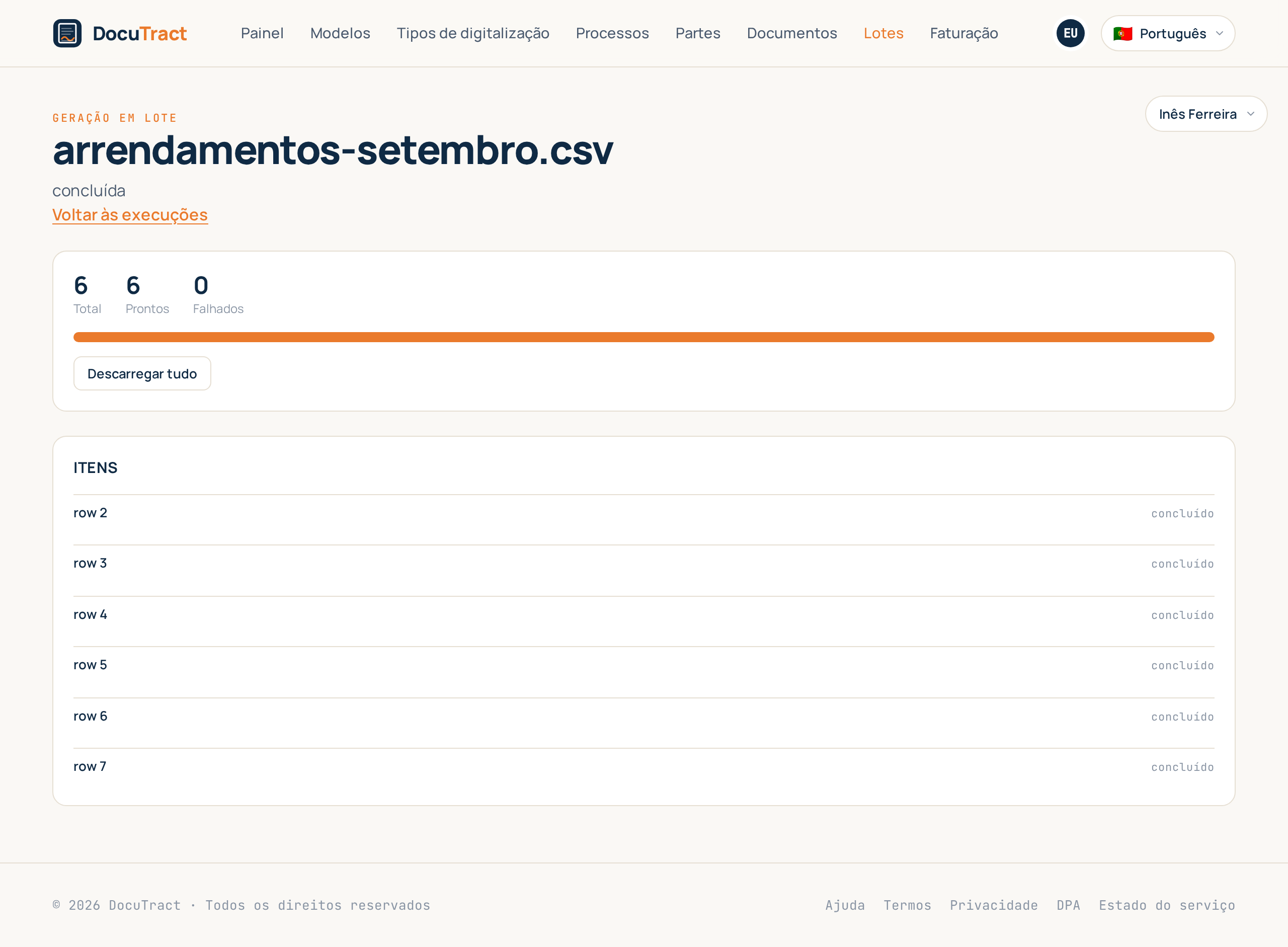The image size is (1288, 947).
Task: Open the Modelos menu item
Action: [x=340, y=33]
